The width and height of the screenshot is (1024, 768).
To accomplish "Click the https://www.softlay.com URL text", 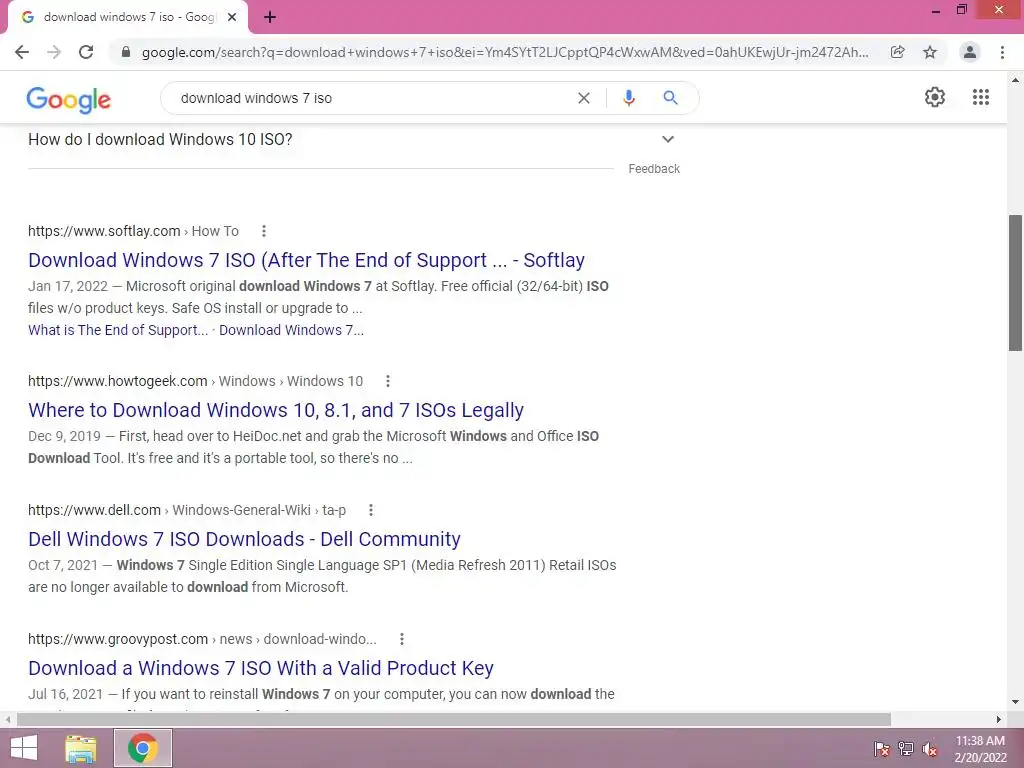I will 104,231.
